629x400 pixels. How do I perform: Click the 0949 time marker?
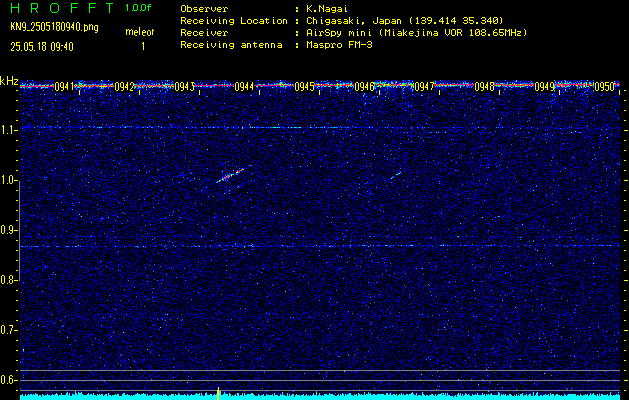pos(544,86)
